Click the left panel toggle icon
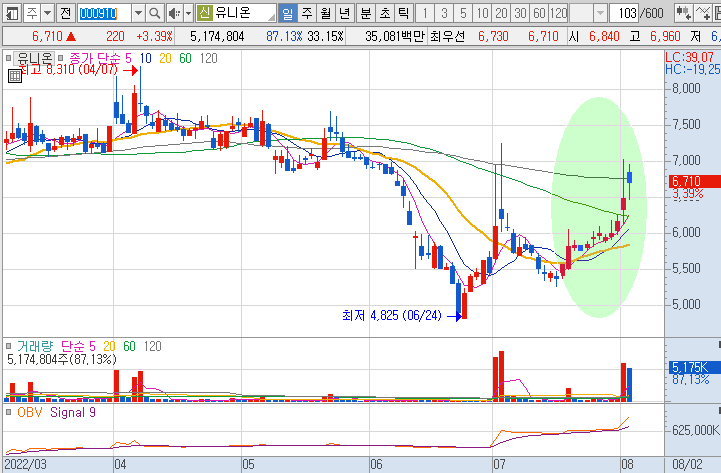The image size is (721, 473). 12,13
